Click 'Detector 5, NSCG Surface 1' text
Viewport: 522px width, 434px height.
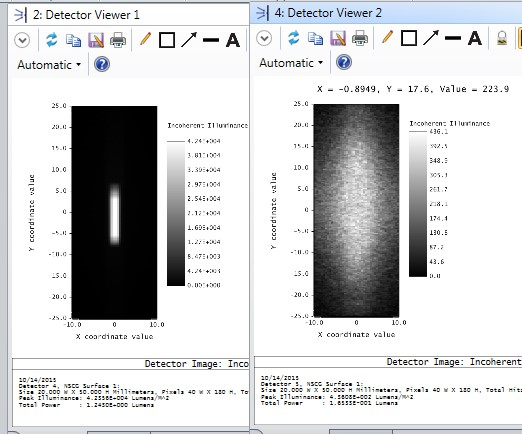point(311,384)
